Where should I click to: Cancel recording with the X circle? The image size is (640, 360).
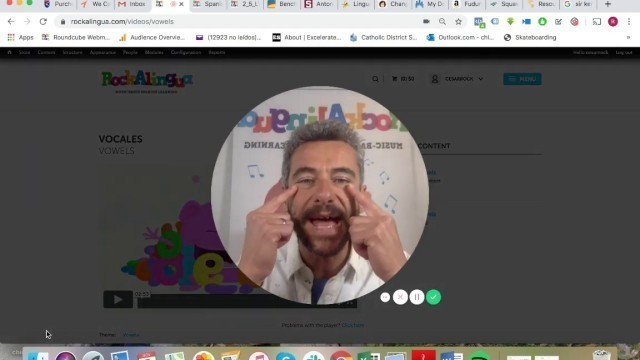click(400, 297)
